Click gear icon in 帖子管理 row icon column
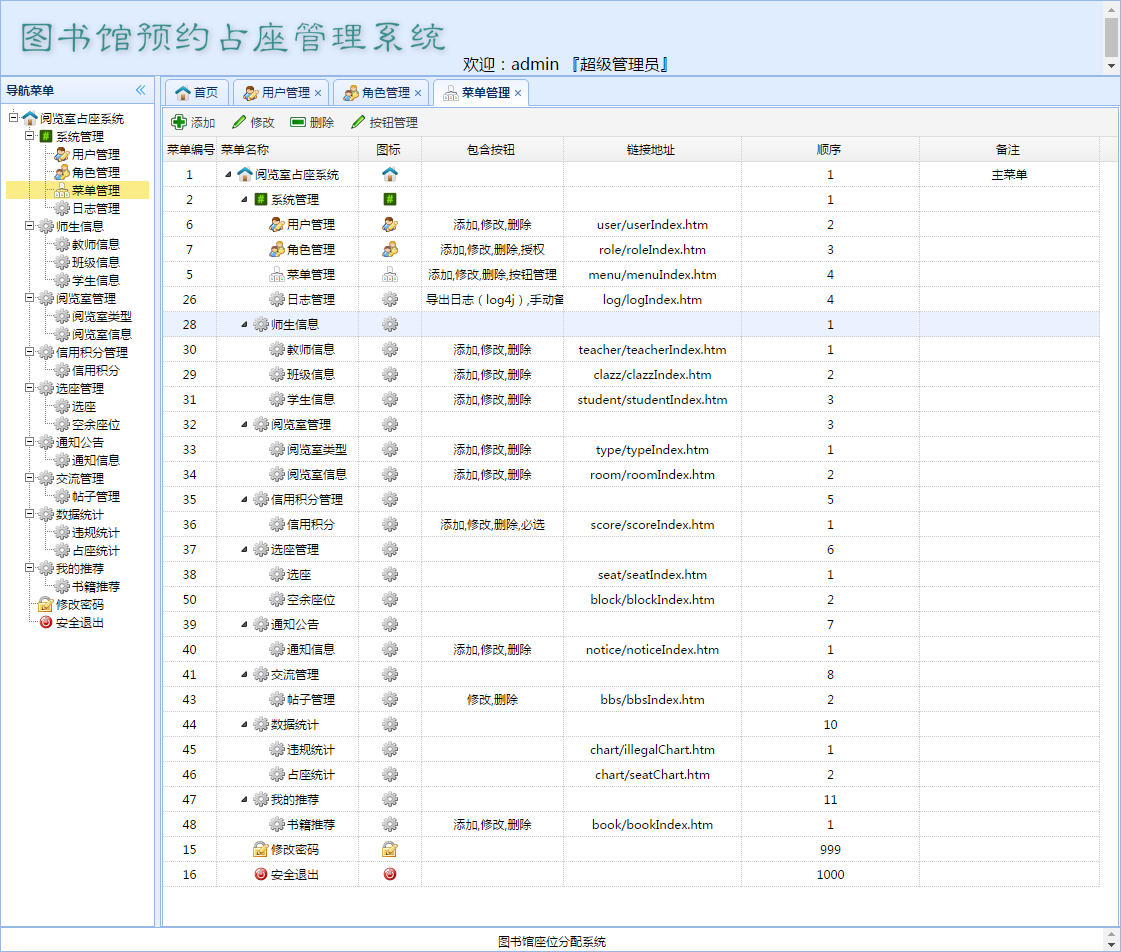Image resolution: width=1121 pixels, height=952 pixels. [x=390, y=700]
